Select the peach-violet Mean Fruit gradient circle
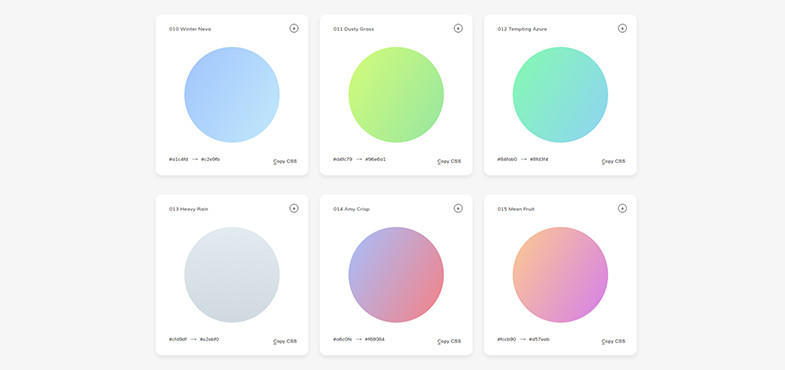Image resolution: width=785 pixels, height=370 pixels. 560,274
